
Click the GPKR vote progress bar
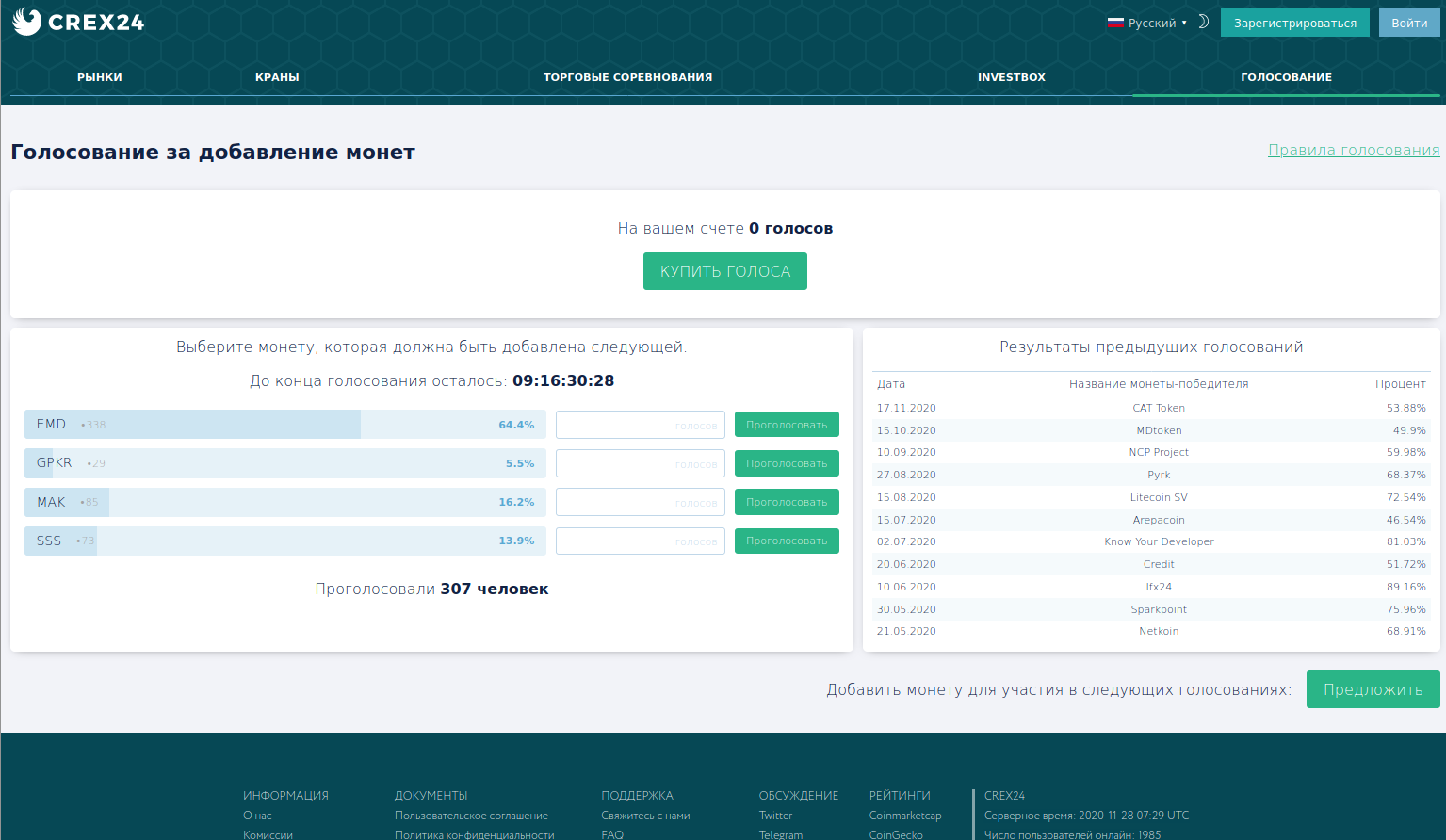tap(285, 463)
